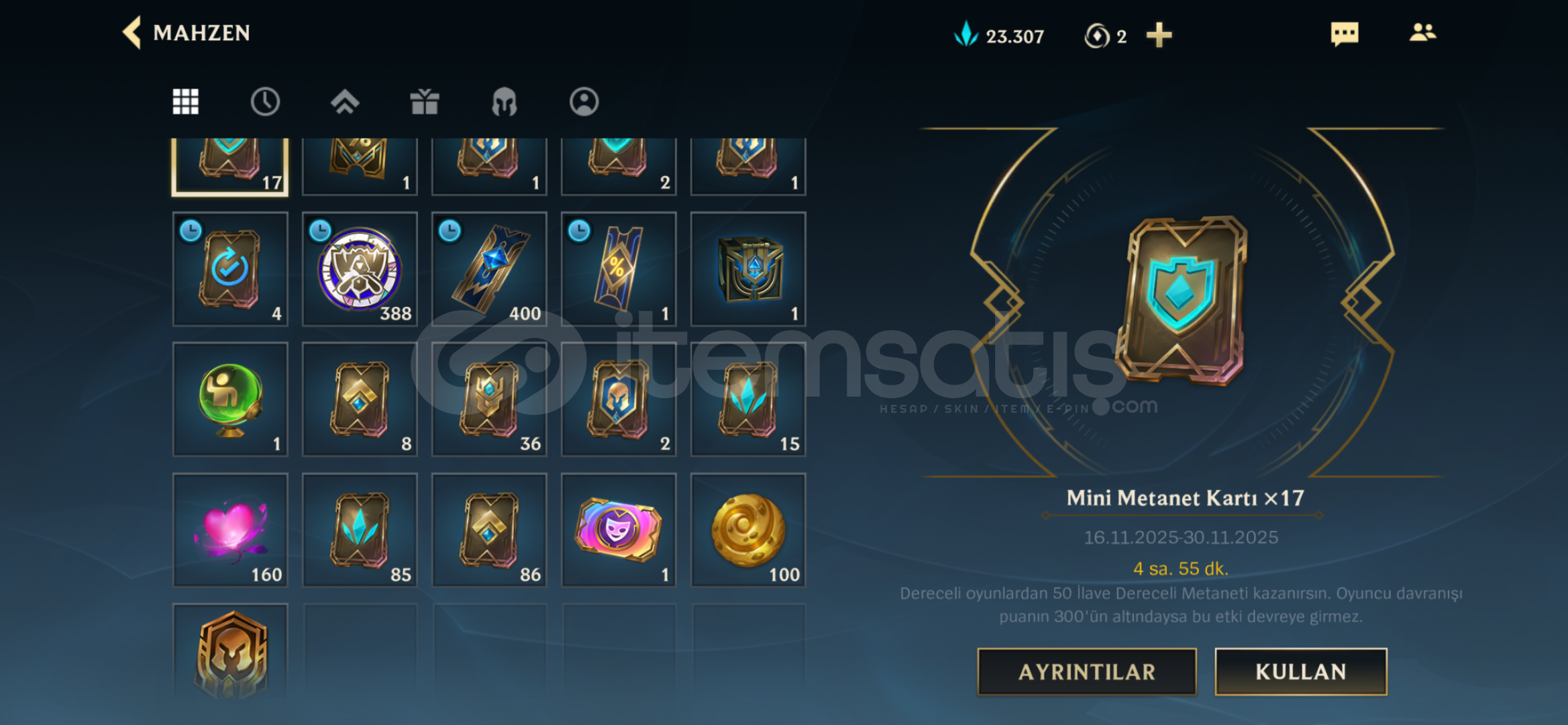Open the friends list icon
The height and width of the screenshot is (725, 1568).
pos(1422,32)
